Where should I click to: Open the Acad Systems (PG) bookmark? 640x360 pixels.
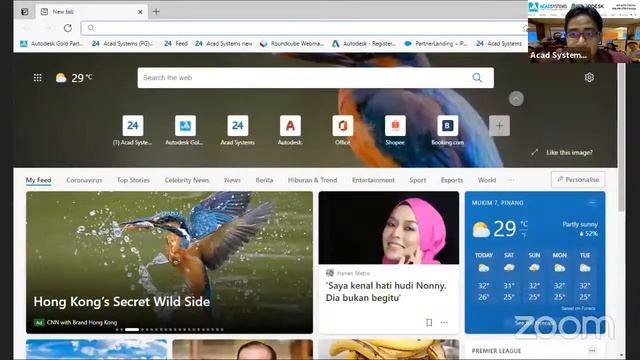tap(122, 43)
